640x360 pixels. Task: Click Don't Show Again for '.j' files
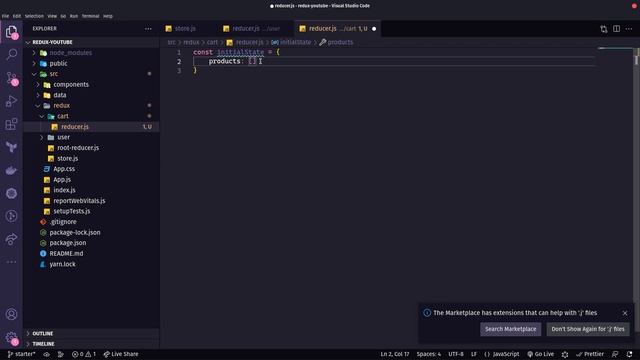click(x=588, y=329)
